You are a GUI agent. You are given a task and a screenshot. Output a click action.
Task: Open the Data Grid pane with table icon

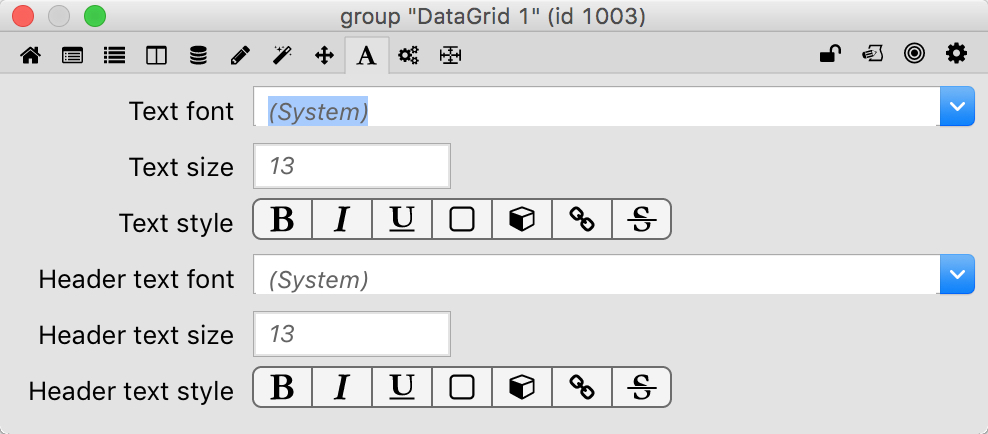click(72, 55)
